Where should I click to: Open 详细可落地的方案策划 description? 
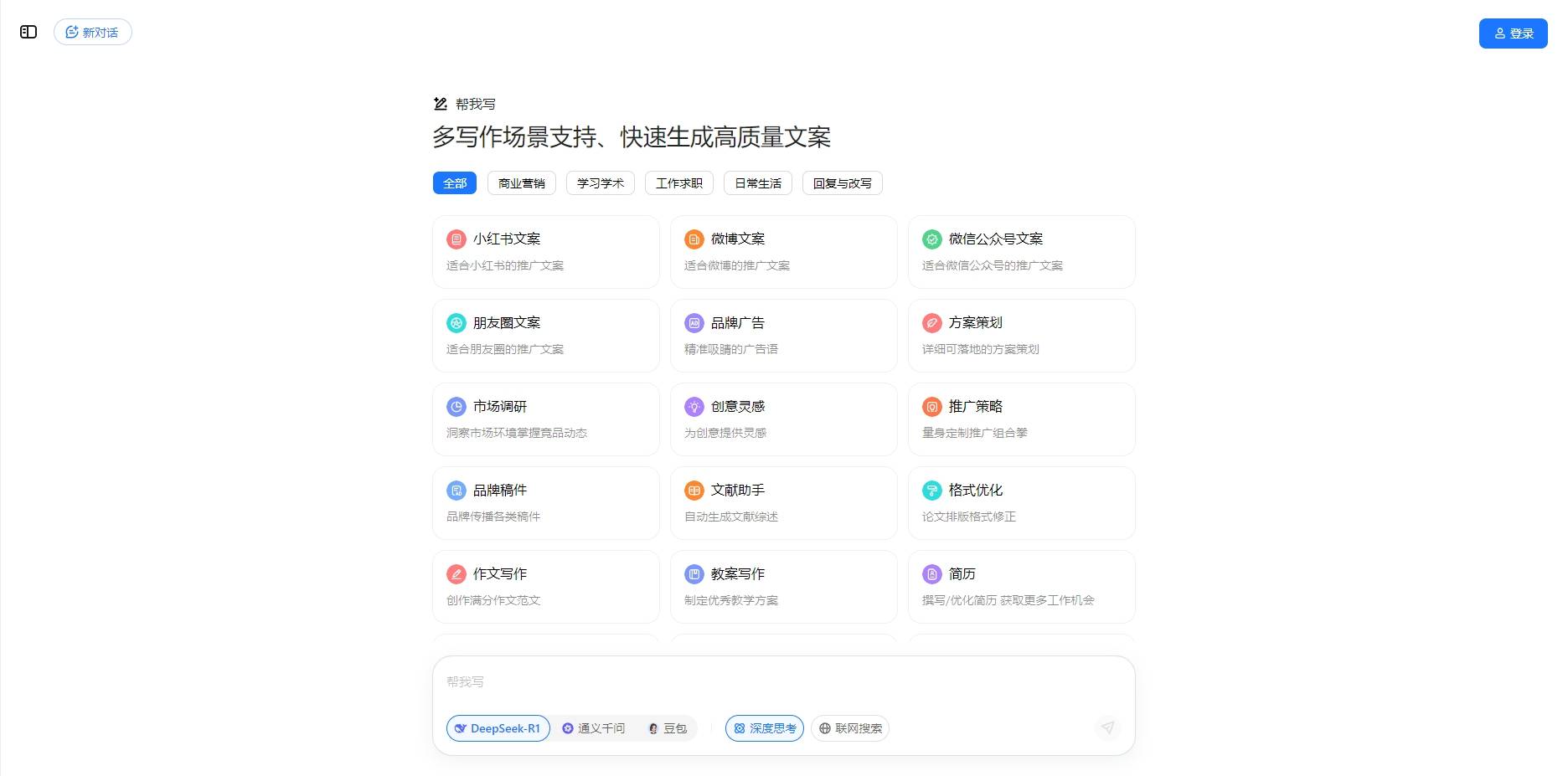tap(981, 349)
